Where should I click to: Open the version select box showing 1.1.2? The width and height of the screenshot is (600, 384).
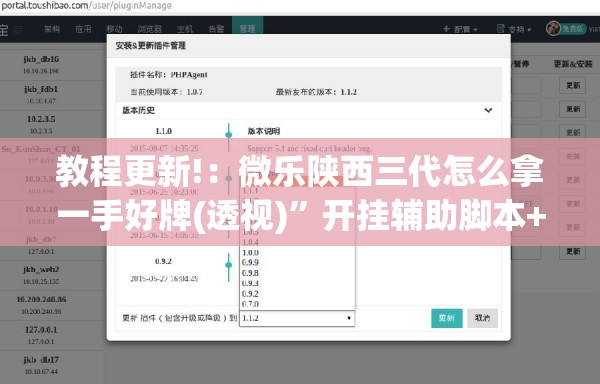pyautogui.click(x=297, y=318)
